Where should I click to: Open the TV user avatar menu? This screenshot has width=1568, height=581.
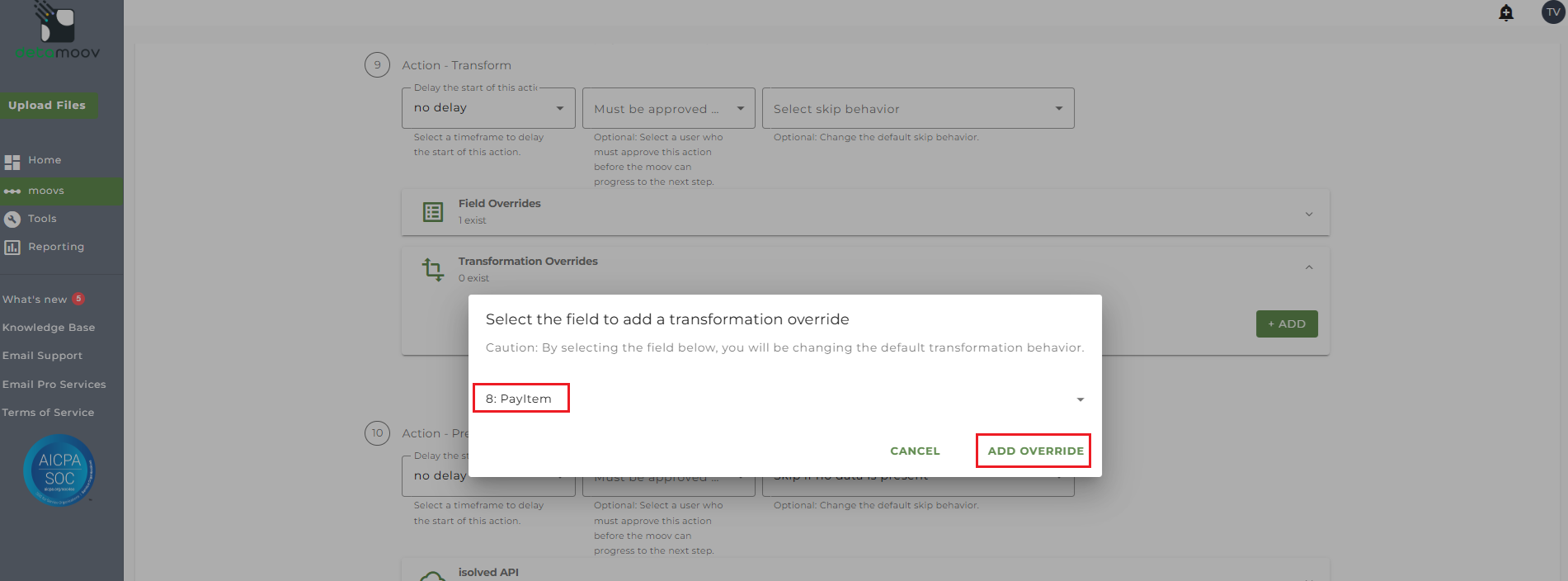pyautogui.click(x=1553, y=12)
